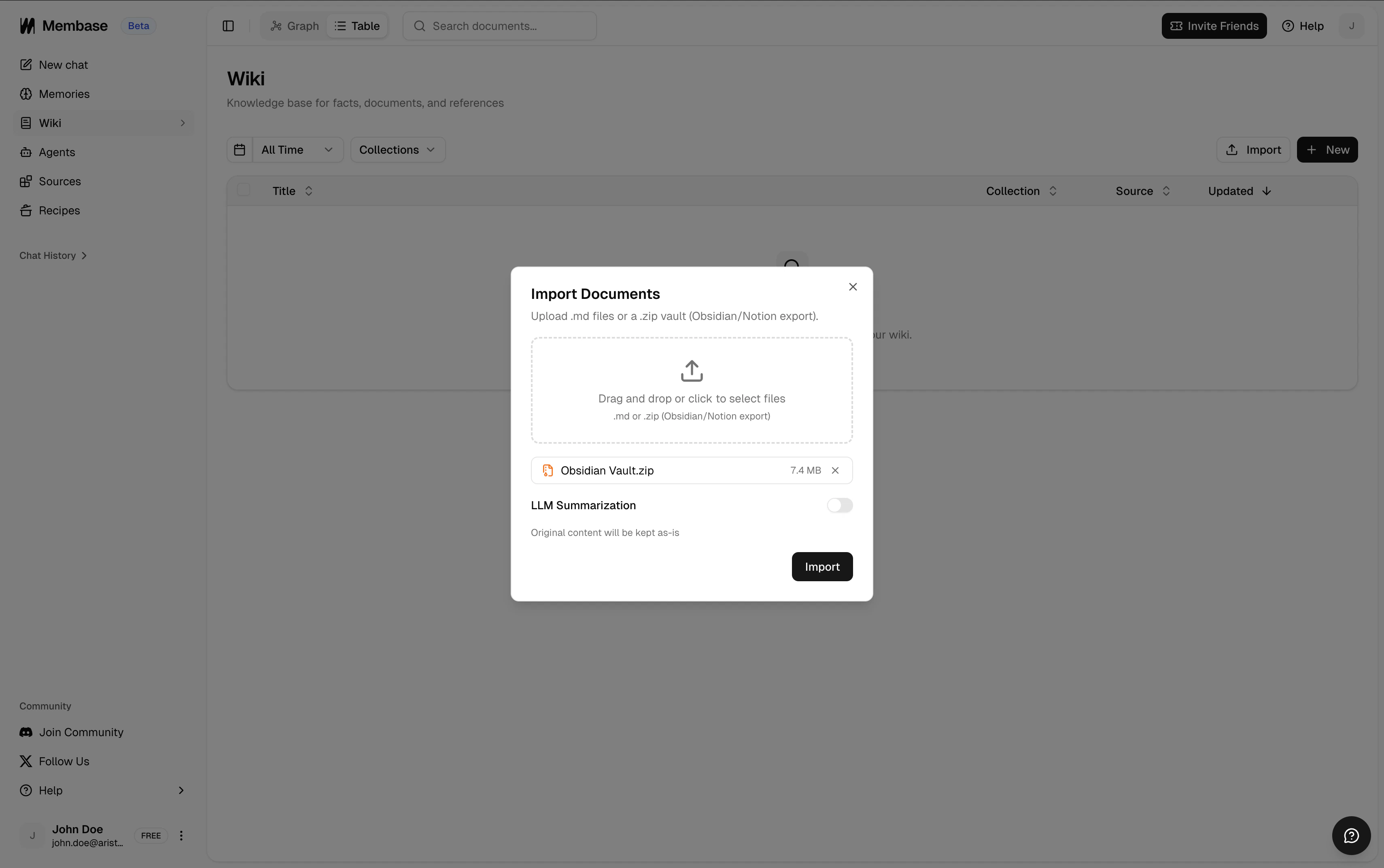Expand the Chat History section
1384x868 pixels.
click(x=53, y=256)
